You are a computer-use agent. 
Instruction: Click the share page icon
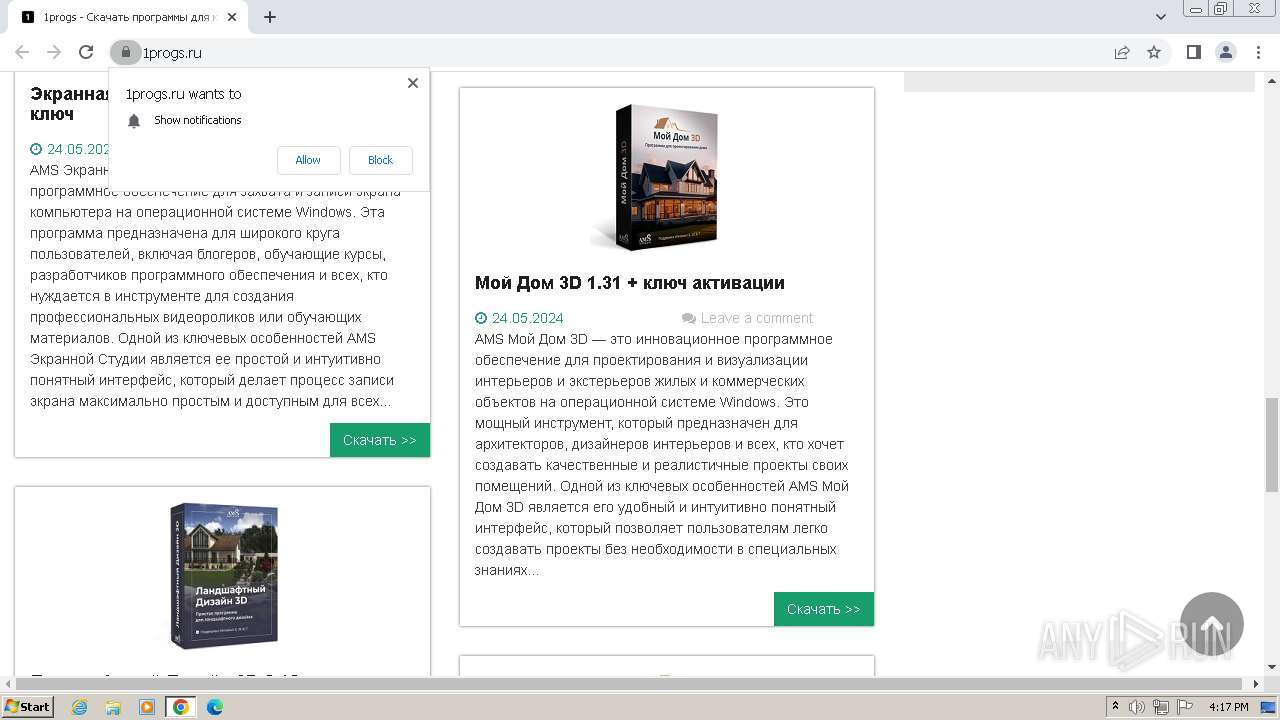tap(1122, 52)
